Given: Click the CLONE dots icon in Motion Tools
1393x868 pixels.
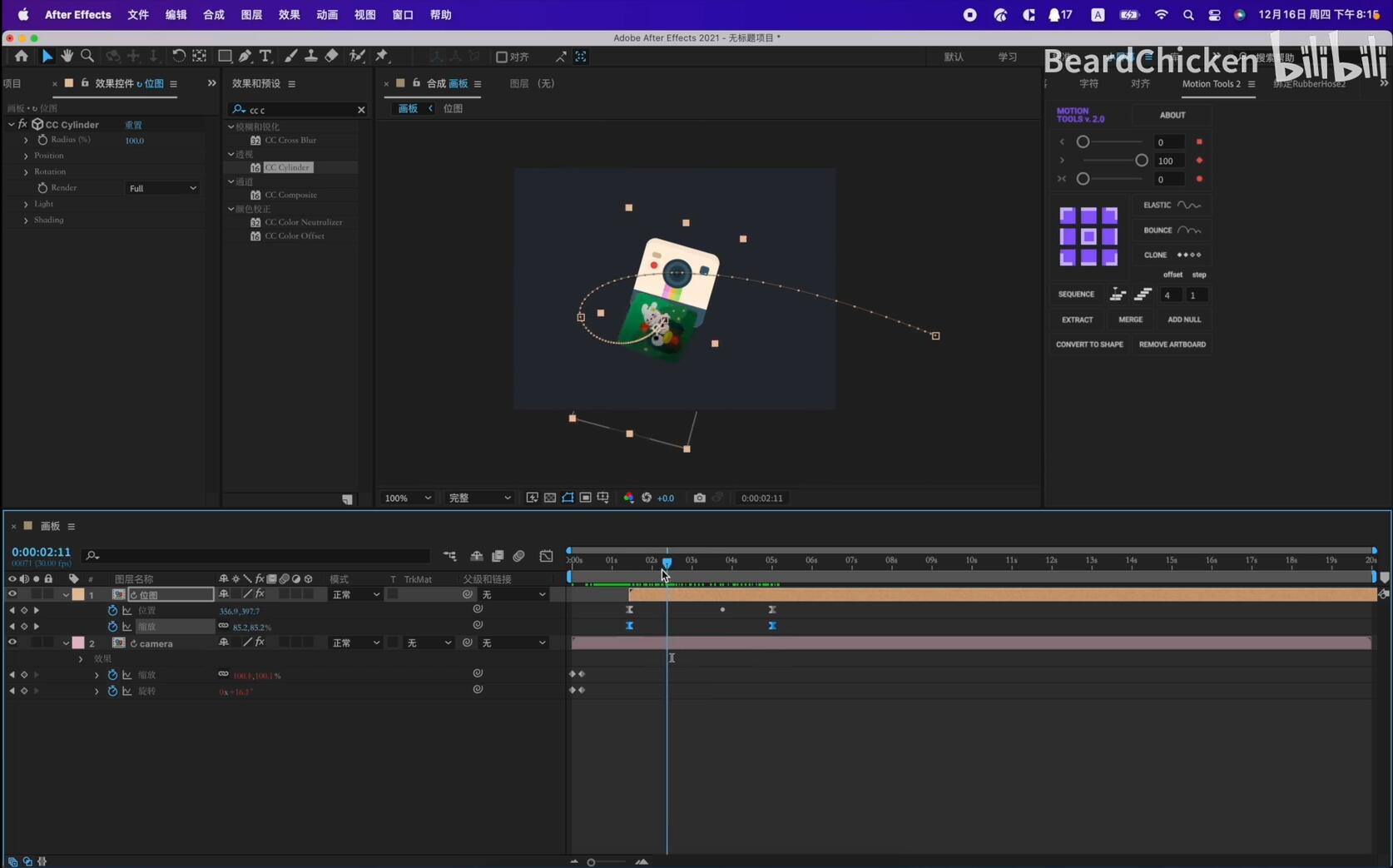Looking at the screenshot, I should pyautogui.click(x=1189, y=255).
